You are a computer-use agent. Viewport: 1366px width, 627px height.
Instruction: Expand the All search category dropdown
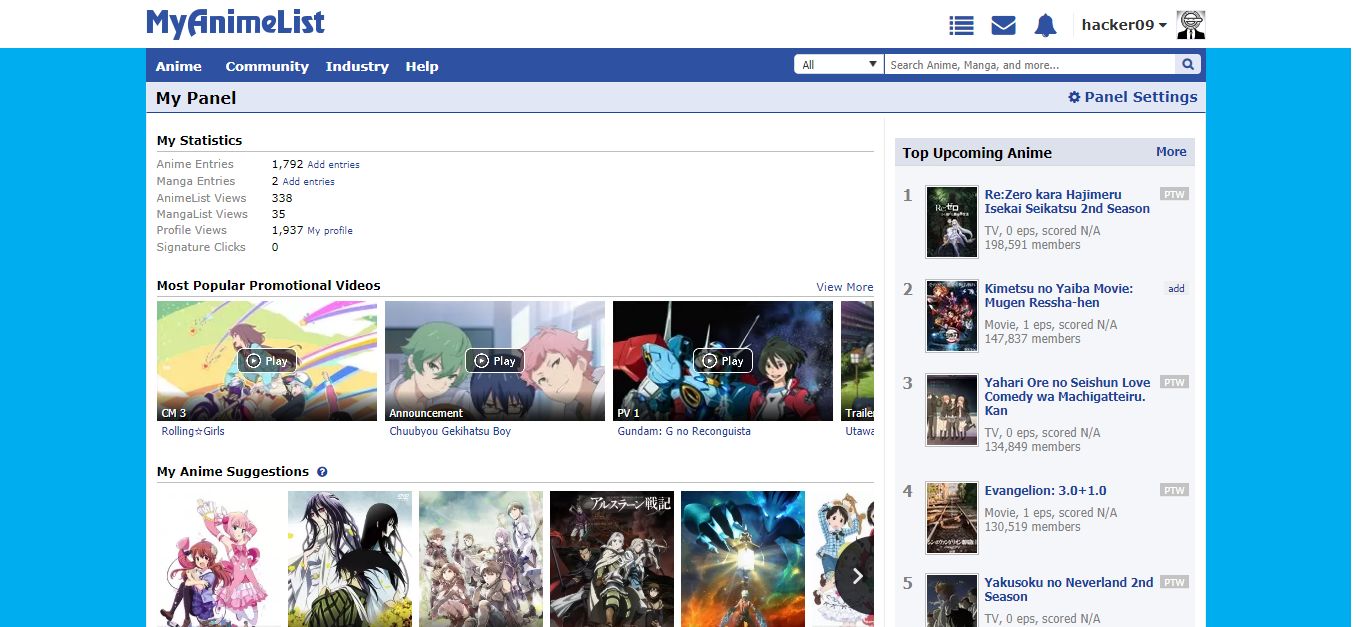point(839,65)
